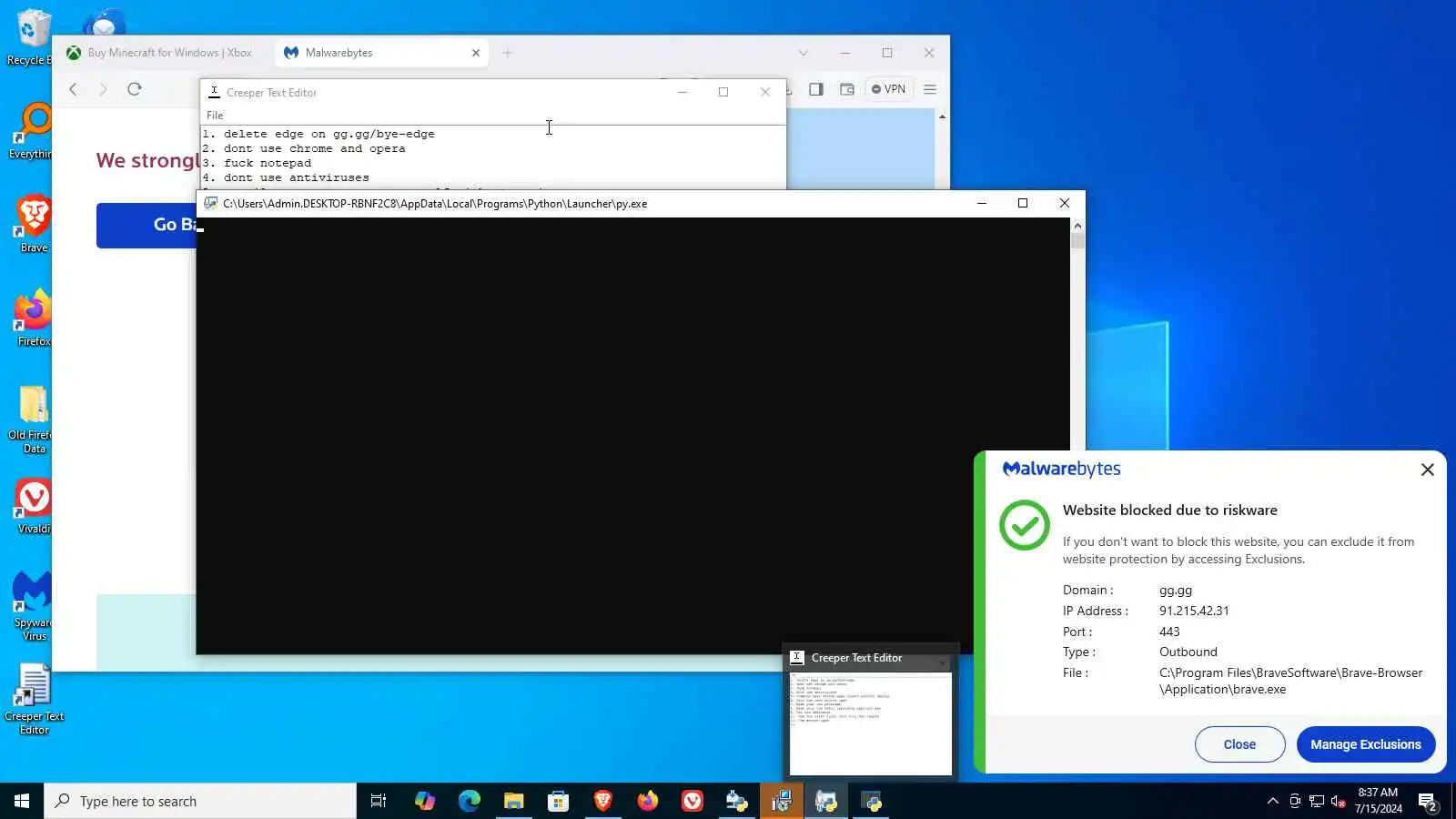Open the Brave hamburger menu
Viewport: 1456px width, 819px height.
click(930, 89)
